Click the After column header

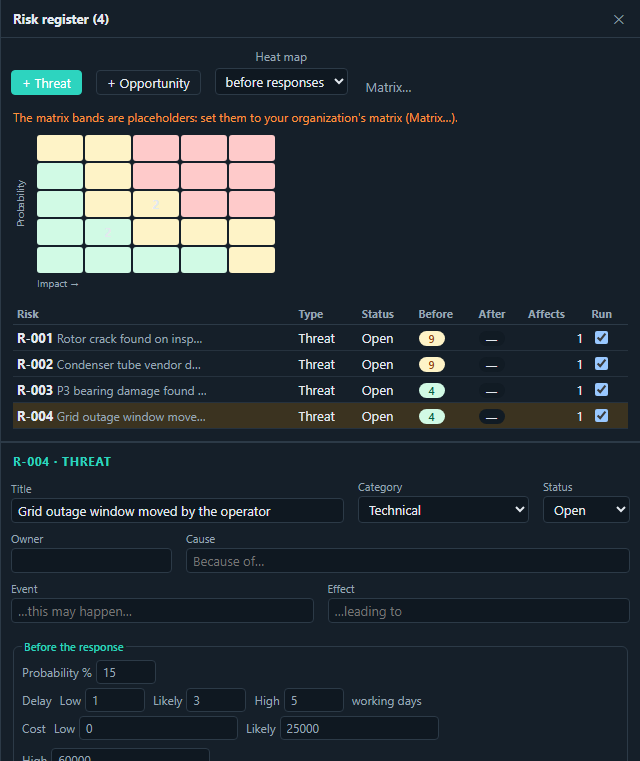(x=492, y=314)
